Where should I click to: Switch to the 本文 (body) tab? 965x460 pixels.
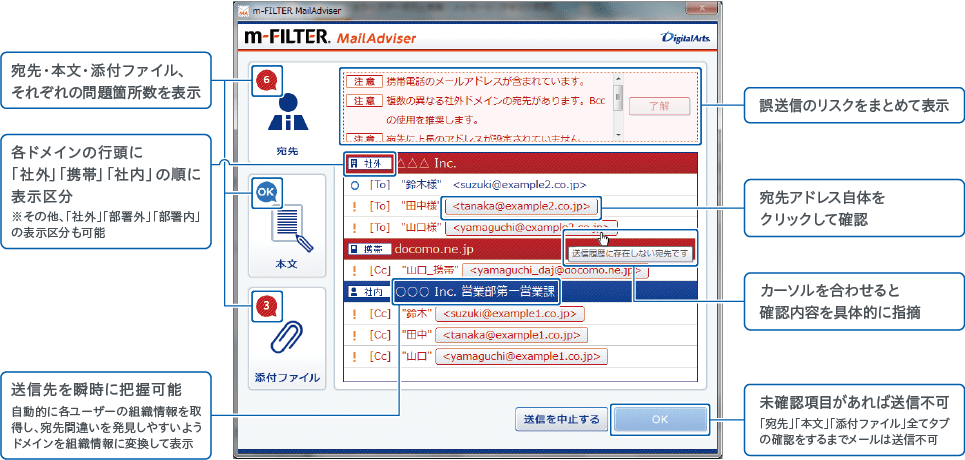pyautogui.click(x=287, y=226)
